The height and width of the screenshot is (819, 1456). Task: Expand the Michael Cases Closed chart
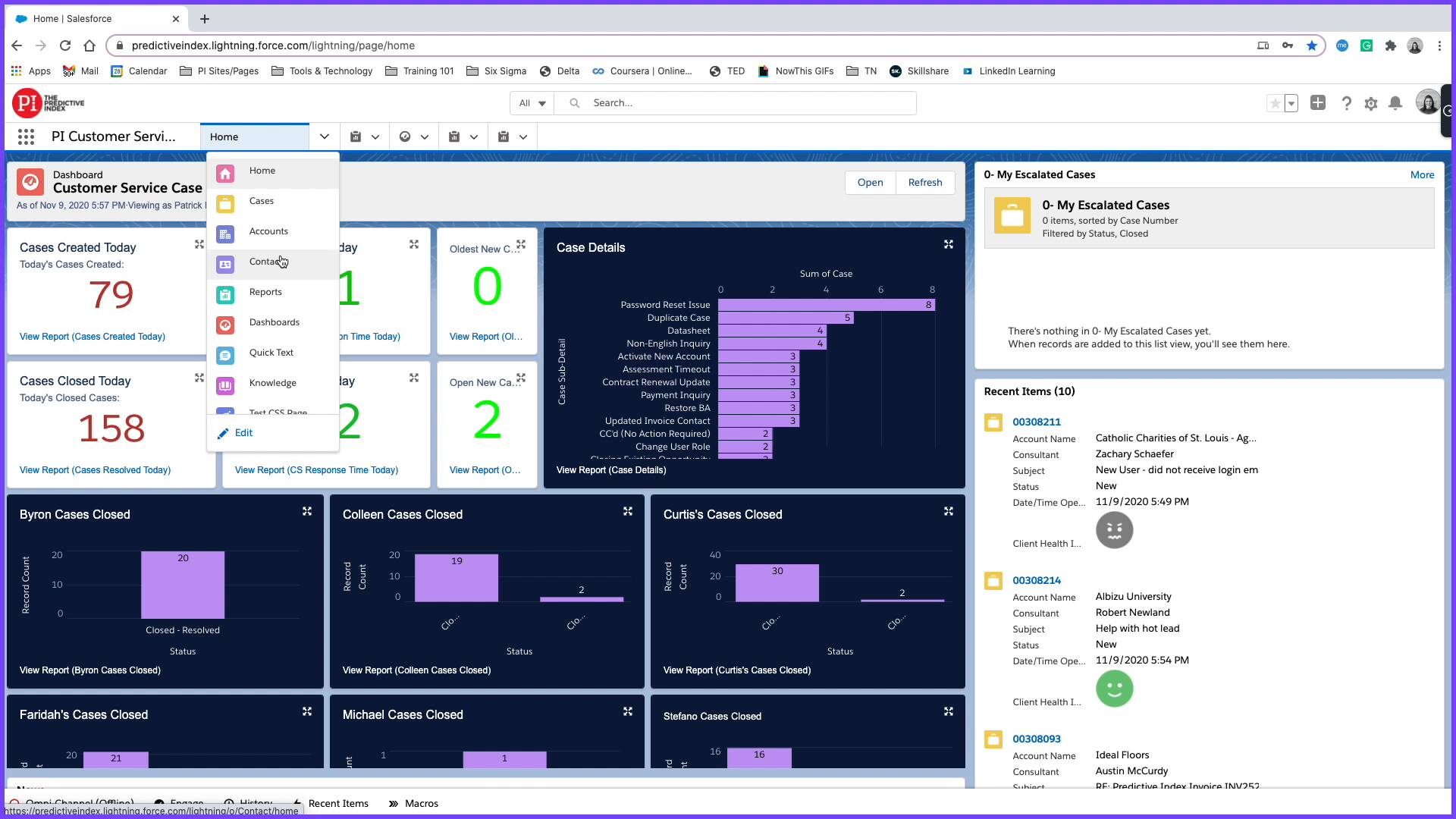pos(628,712)
